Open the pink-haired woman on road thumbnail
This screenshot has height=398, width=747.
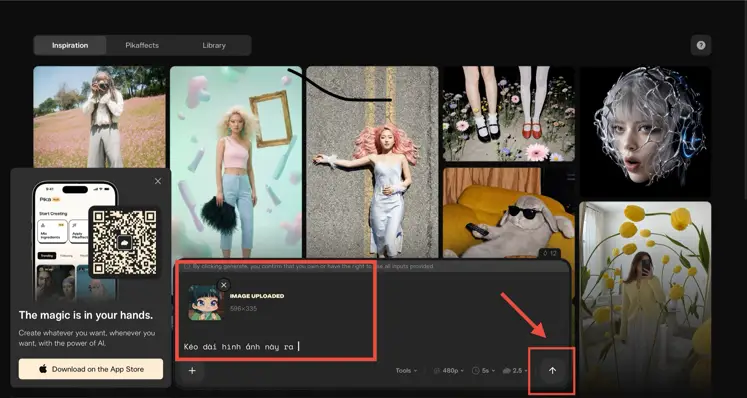coord(372,162)
